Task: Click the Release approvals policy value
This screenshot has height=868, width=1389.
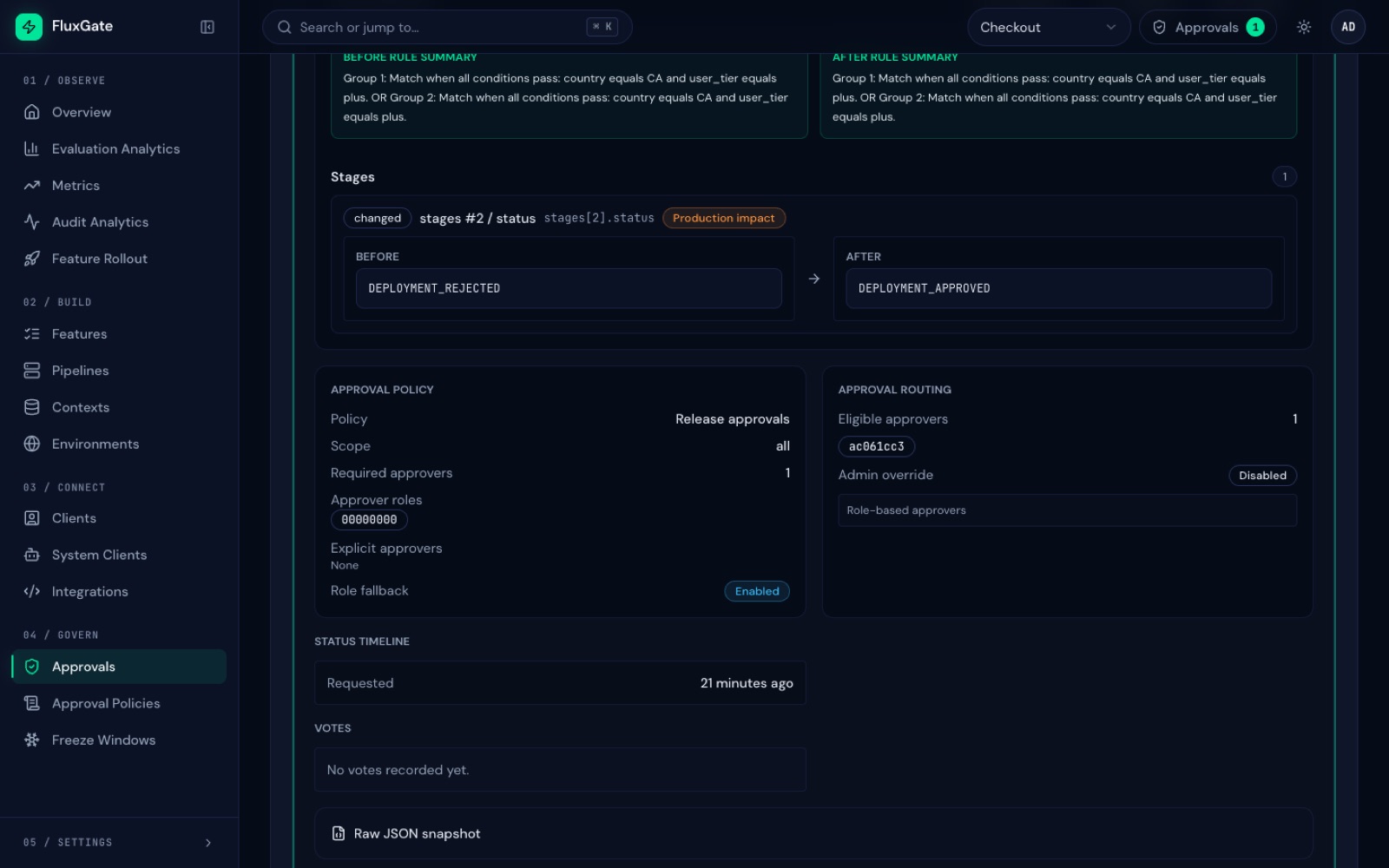Action: pyautogui.click(x=733, y=419)
